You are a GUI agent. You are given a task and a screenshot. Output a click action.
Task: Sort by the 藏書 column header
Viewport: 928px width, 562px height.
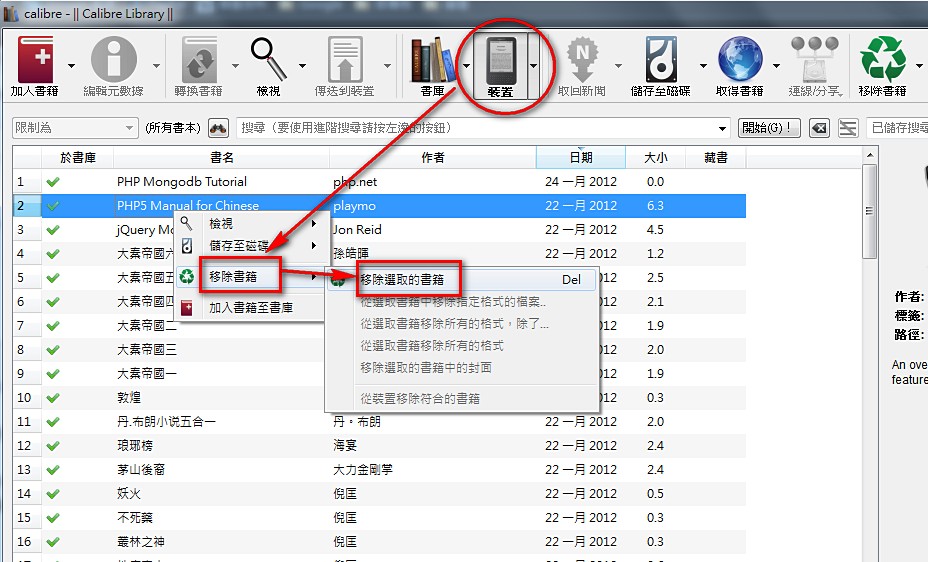[716, 157]
